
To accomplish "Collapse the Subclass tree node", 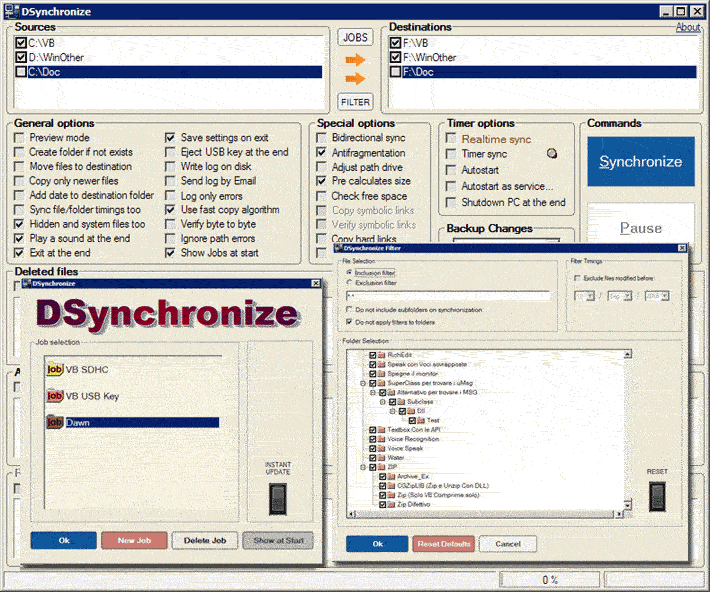I will pyautogui.click(x=383, y=402).
